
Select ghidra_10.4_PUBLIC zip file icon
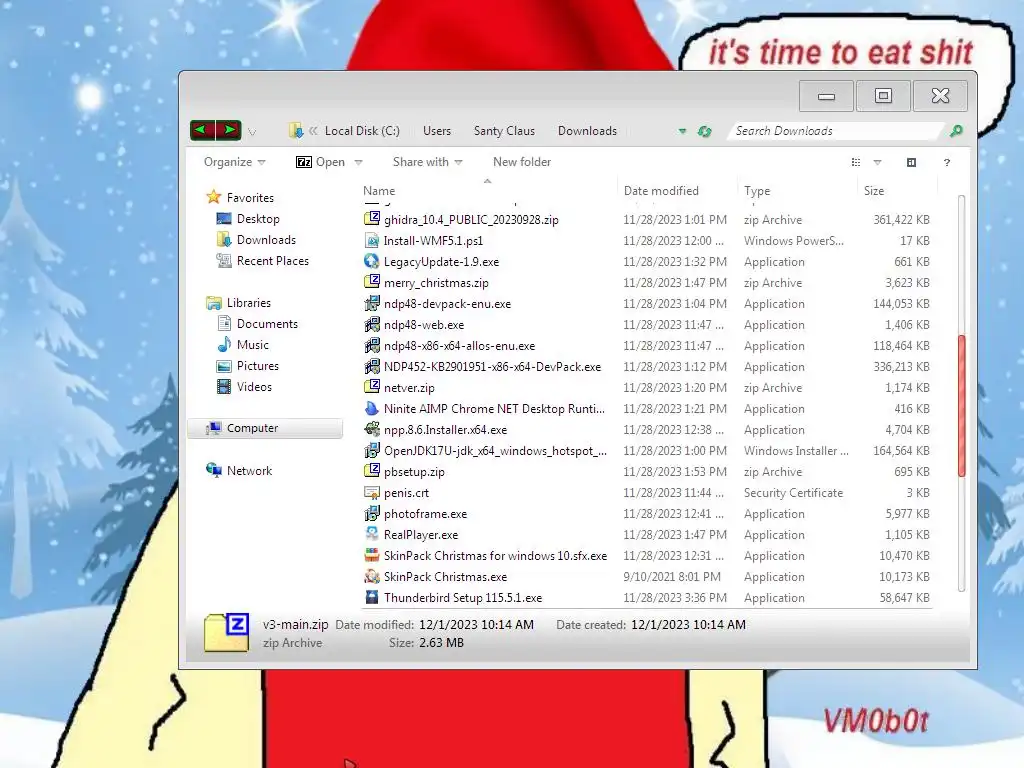(372, 219)
